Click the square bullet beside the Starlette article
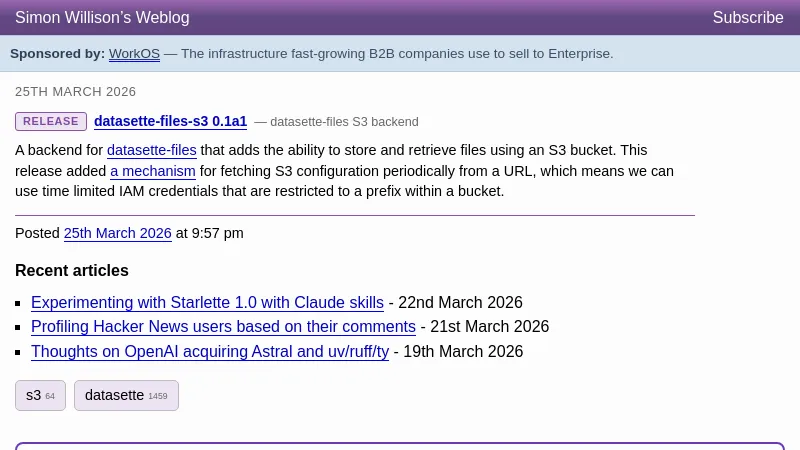The image size is (800, 450). coord(19,303)
